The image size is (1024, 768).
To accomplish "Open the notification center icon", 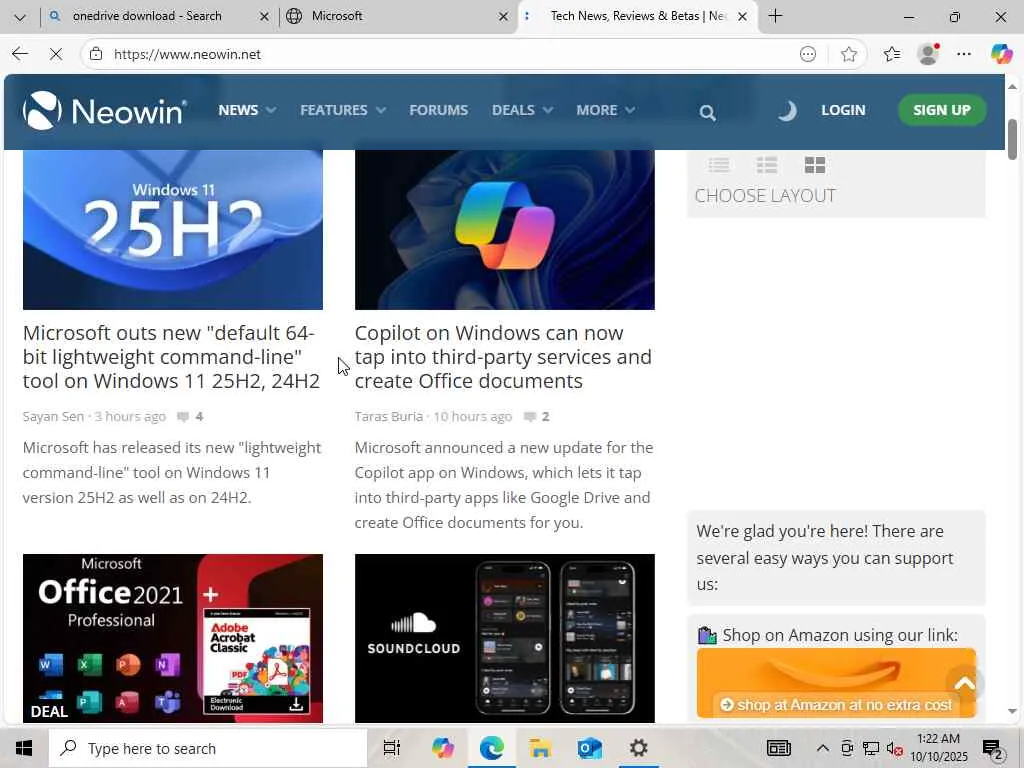I will [993, 749].
